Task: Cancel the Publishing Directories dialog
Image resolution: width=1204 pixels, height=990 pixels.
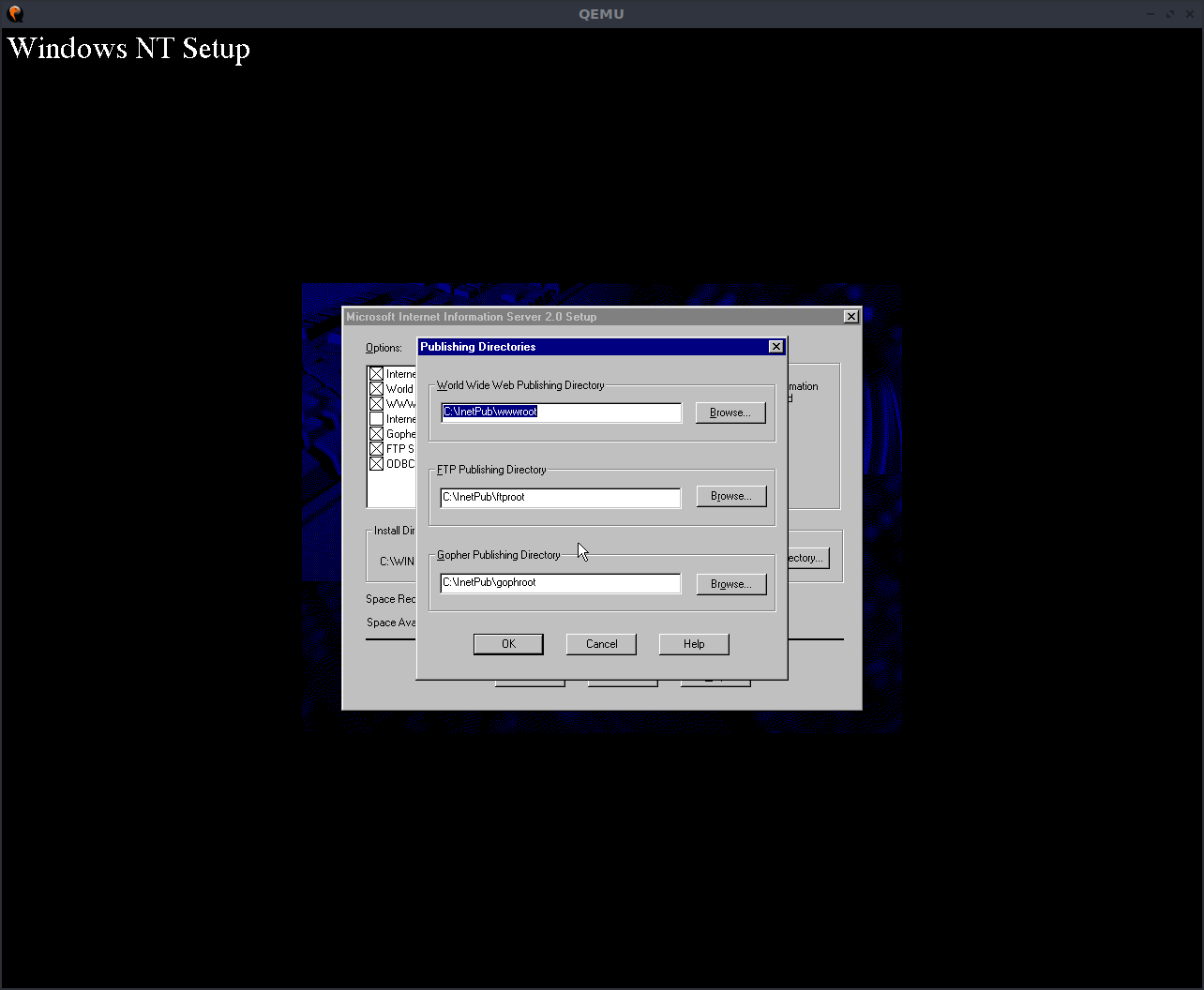Action: click(x=601, y=644)
